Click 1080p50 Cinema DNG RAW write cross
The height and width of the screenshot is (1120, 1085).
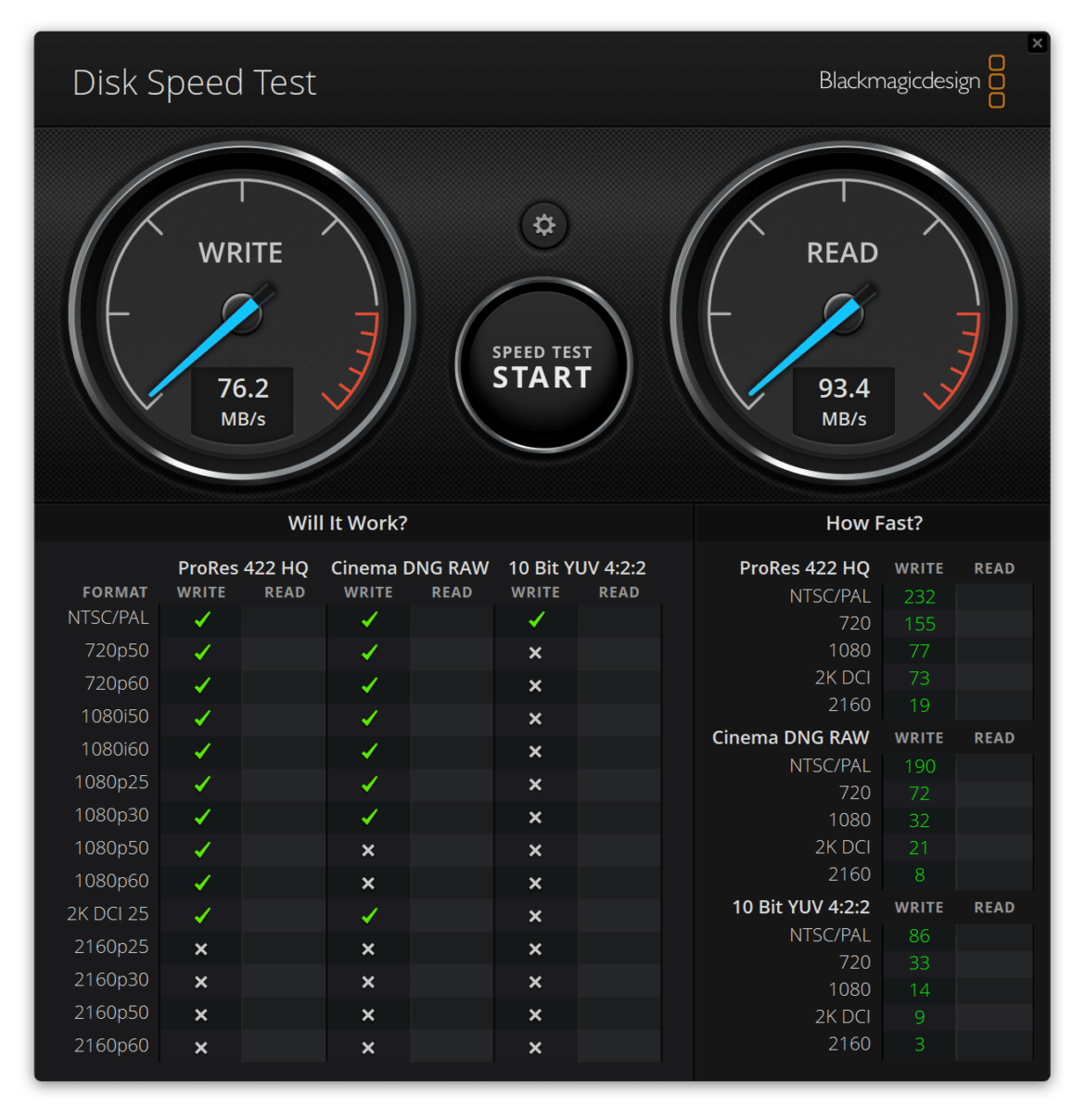(x=368, y=850)
